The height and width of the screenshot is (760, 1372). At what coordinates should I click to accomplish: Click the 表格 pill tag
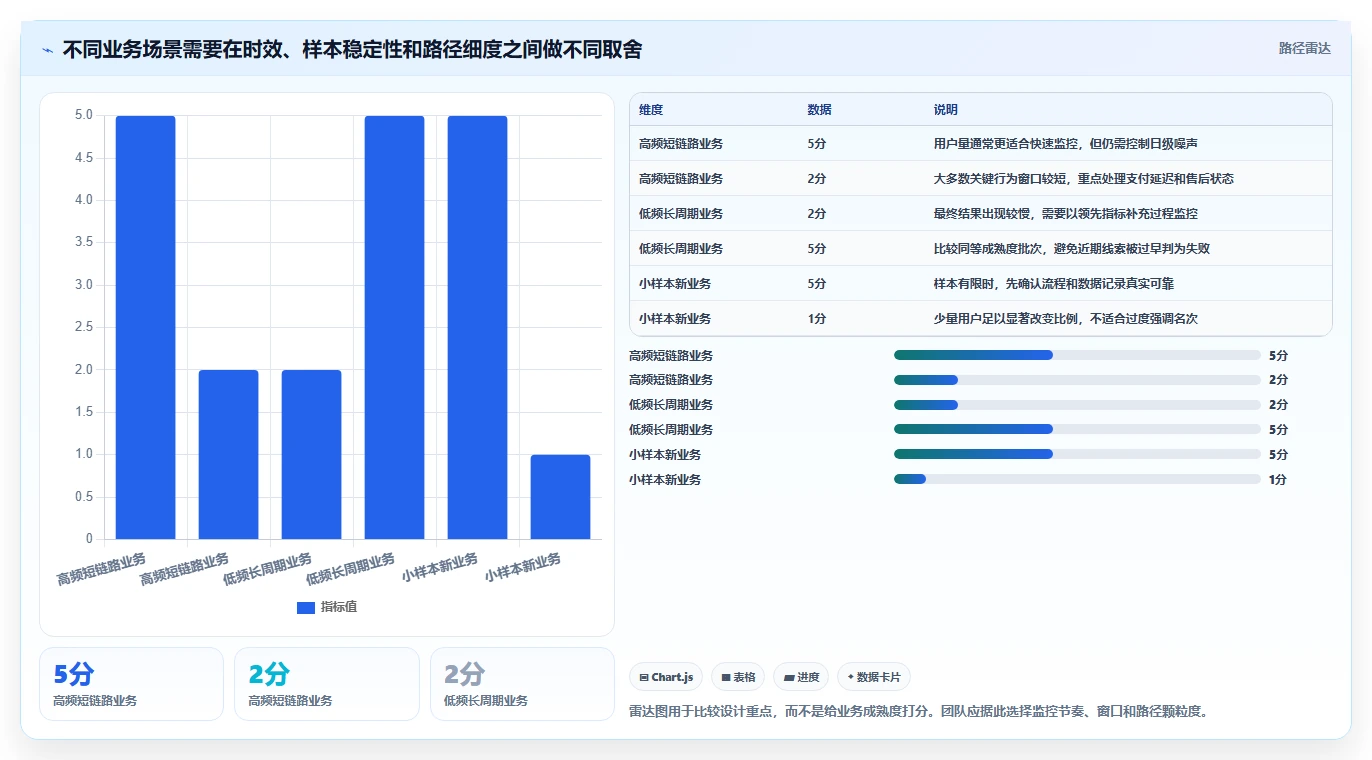pos(738,677)
